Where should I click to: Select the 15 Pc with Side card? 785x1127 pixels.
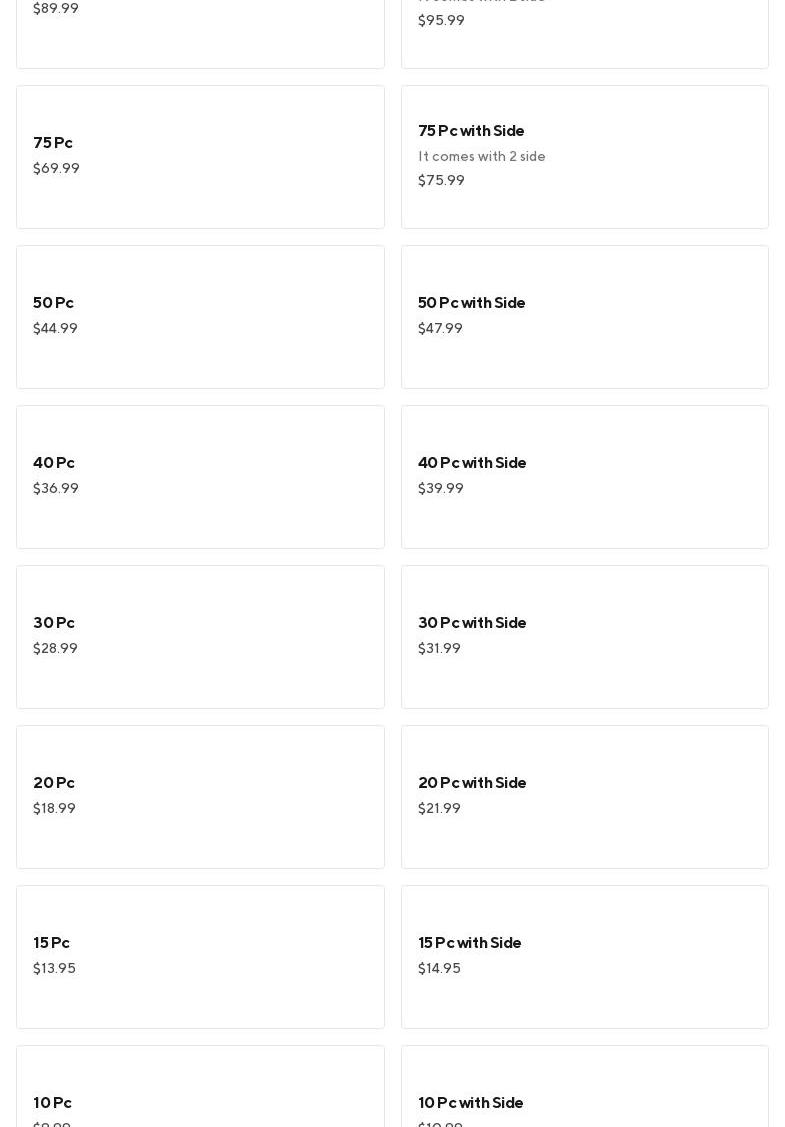point(584,956)
